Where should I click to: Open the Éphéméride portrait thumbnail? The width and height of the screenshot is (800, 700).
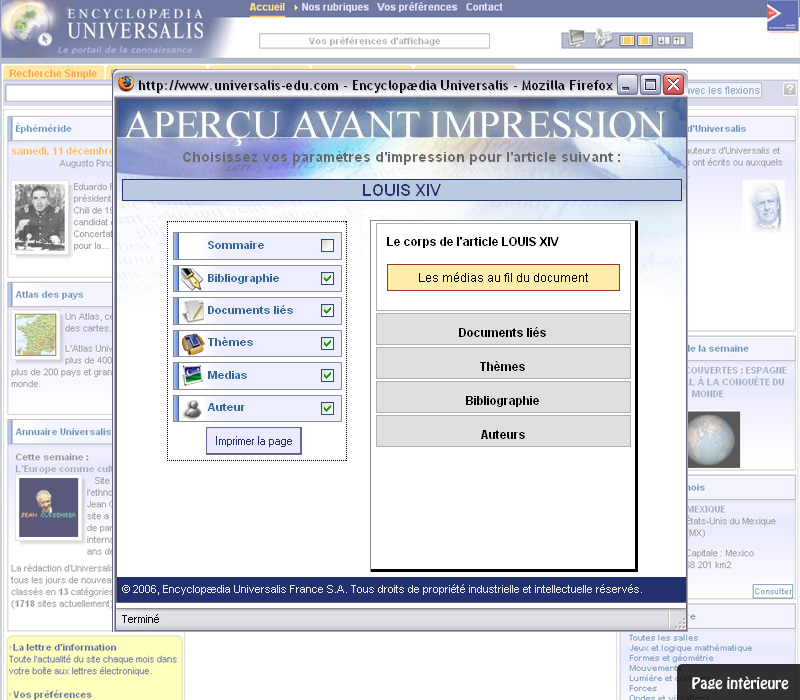pos(40,217)
